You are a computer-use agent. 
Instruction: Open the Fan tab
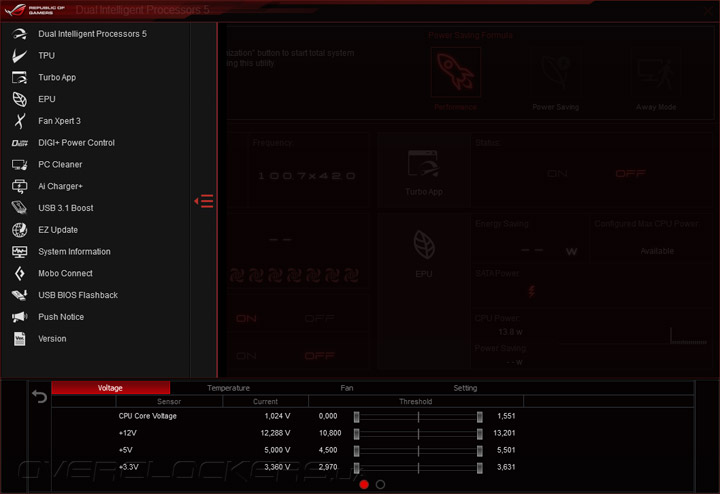point(347,388)
